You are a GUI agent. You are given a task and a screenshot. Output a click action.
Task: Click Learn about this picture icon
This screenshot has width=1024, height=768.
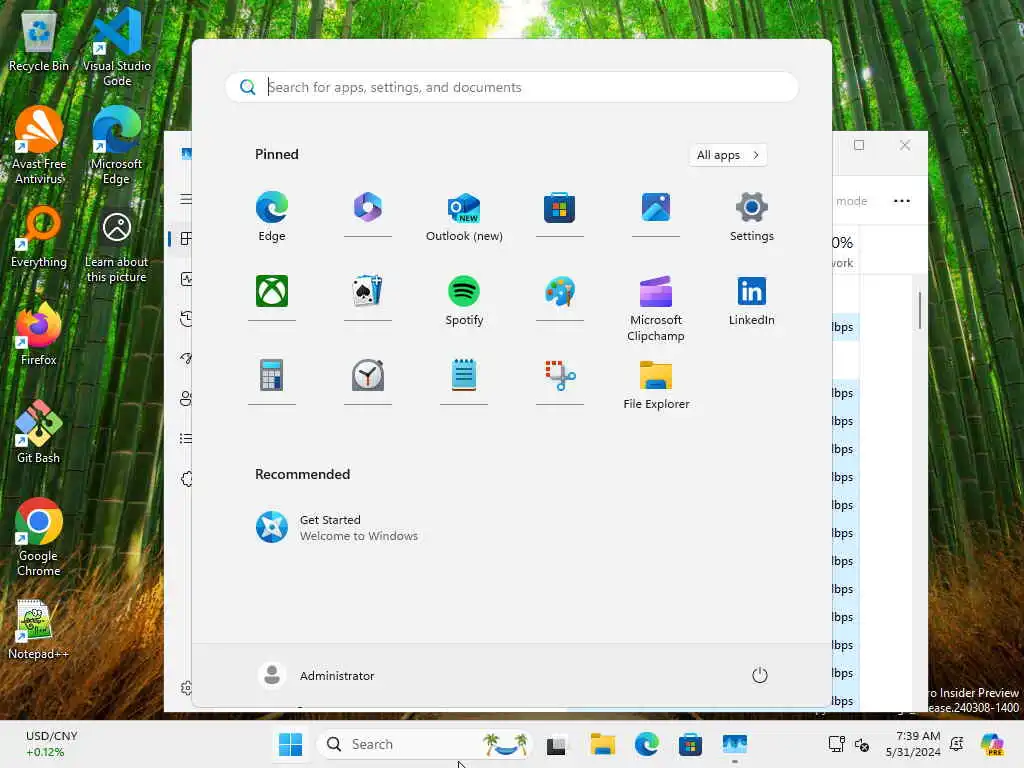pos(116,247)
